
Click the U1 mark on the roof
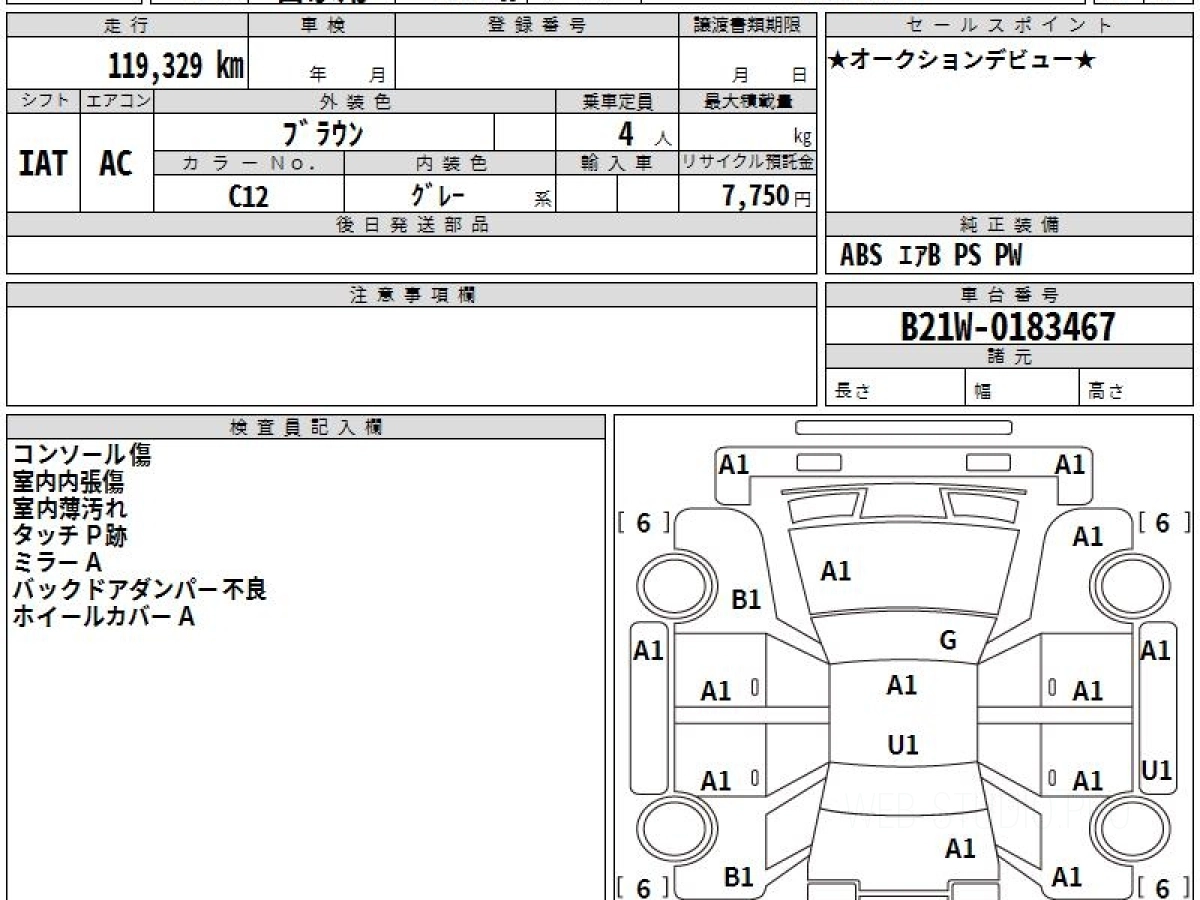pyautogui.click(x=903, y=745)
